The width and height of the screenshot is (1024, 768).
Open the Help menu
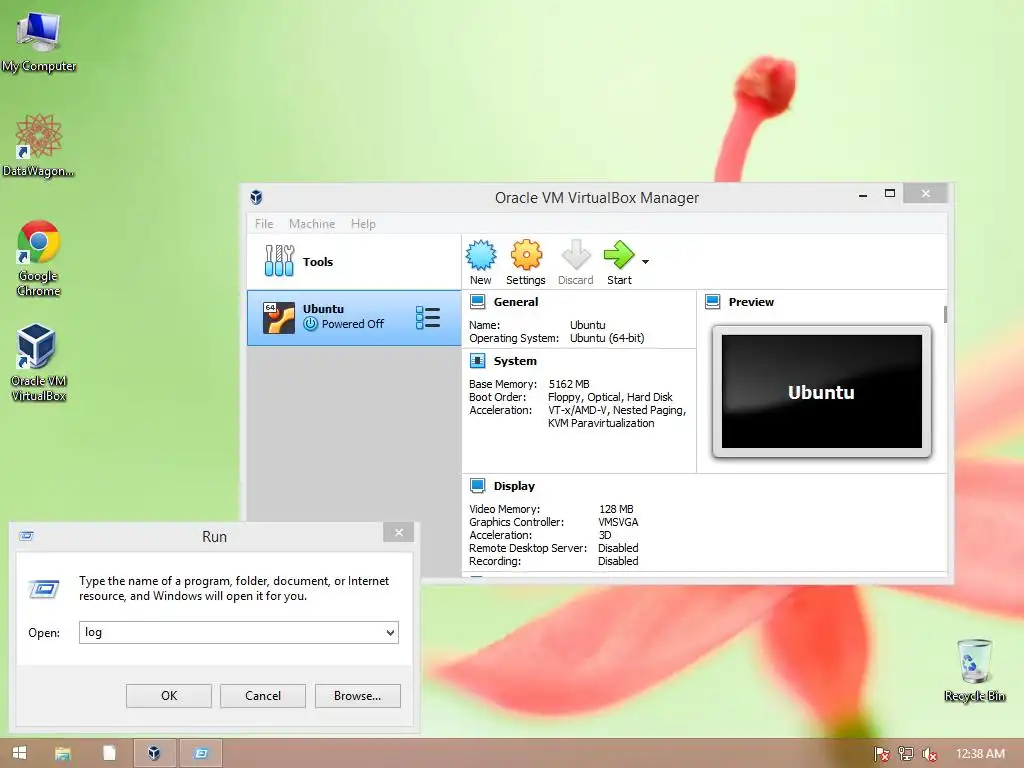(363, 224)
